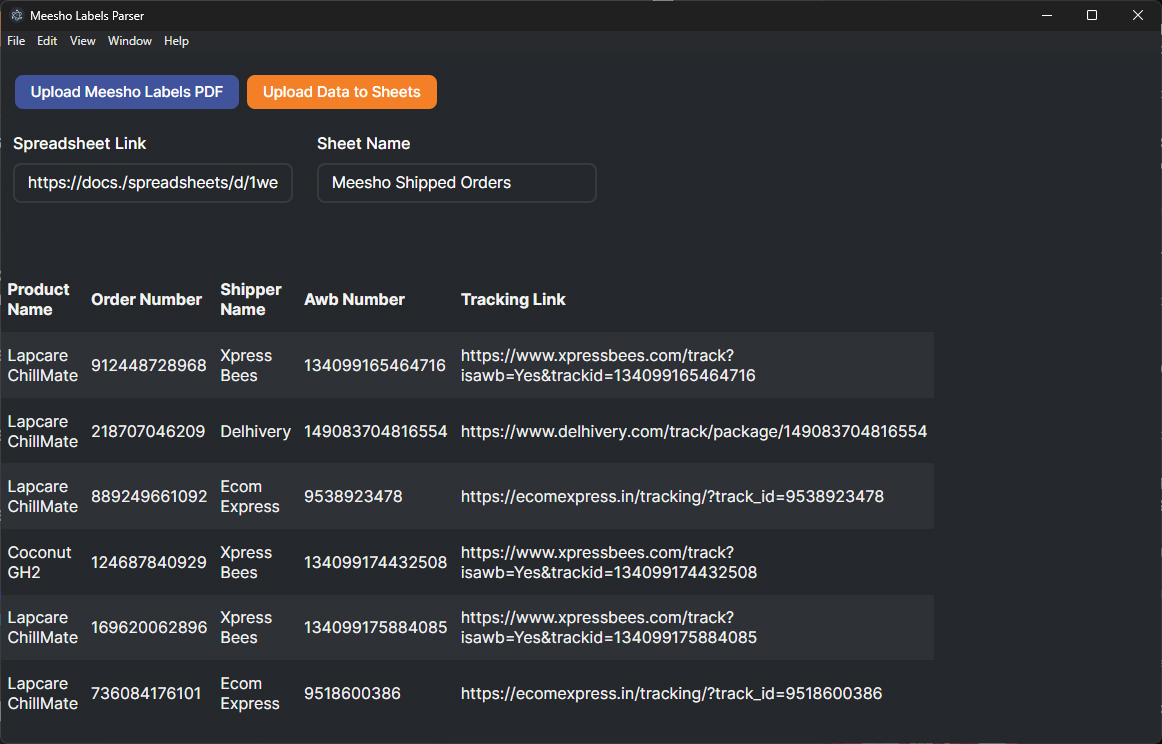Click the Shipper Name column header
This screenshot has width=1162, height=744.
pos(250,299)
